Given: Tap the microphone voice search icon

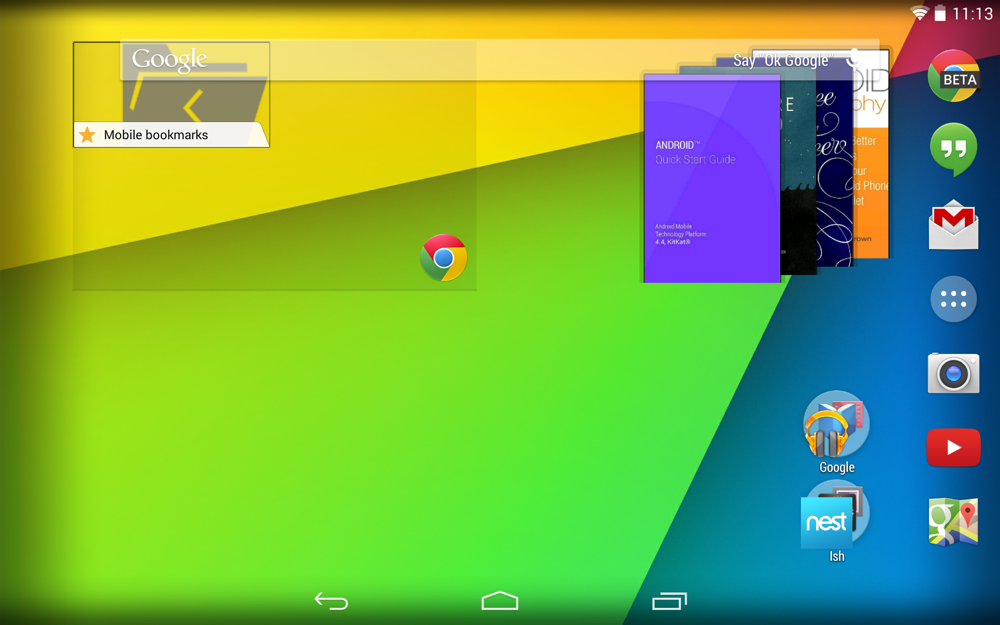Looking at the screenshot, I should [854, 59].
